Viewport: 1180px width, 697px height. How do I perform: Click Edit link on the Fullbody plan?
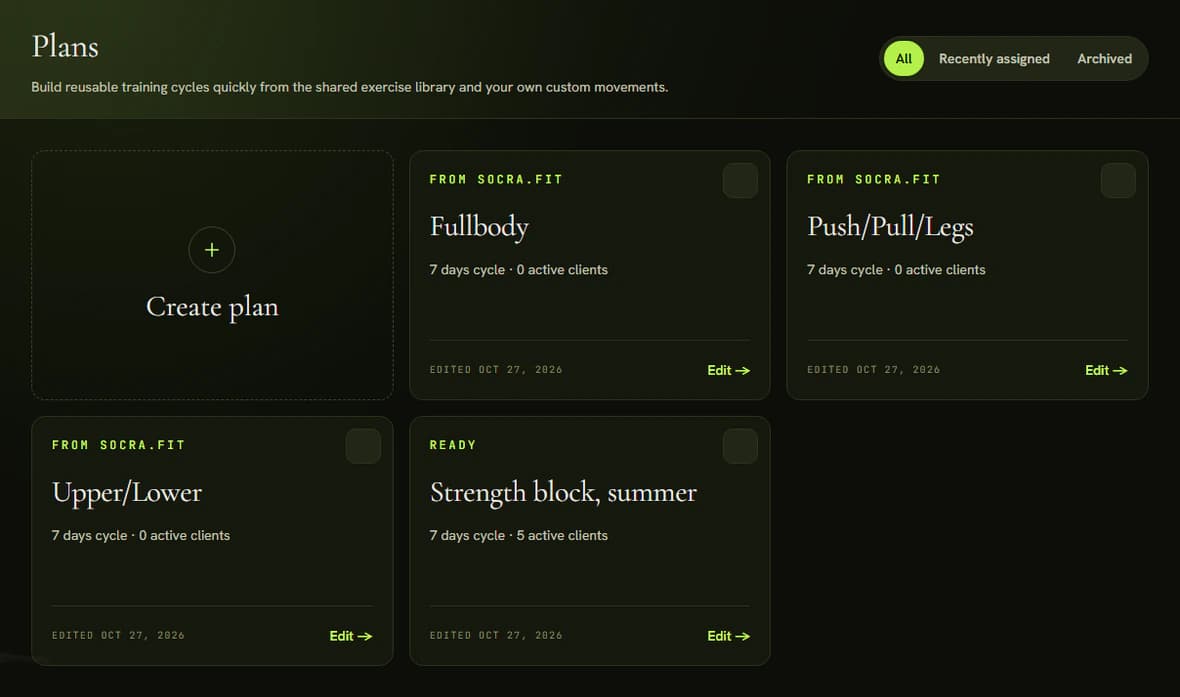pyautogui.click(x=728, y=370)
